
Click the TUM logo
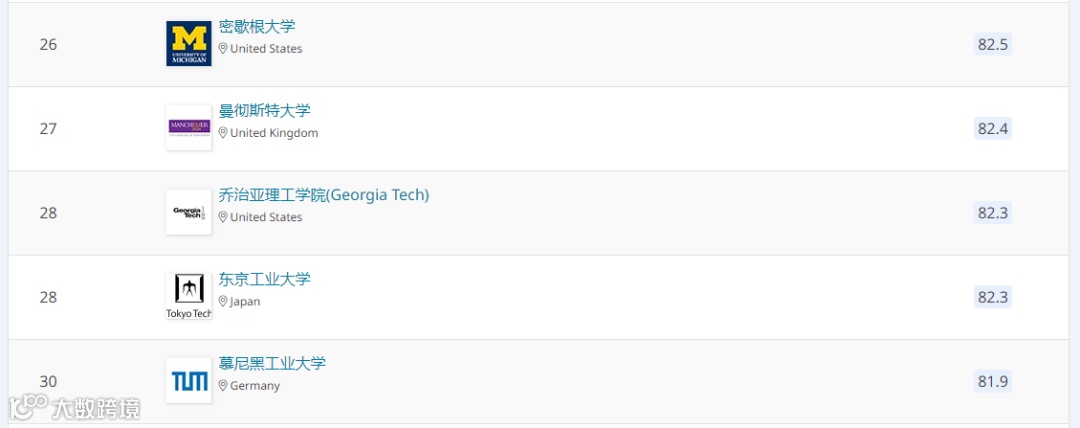click(x=188, y=381)
